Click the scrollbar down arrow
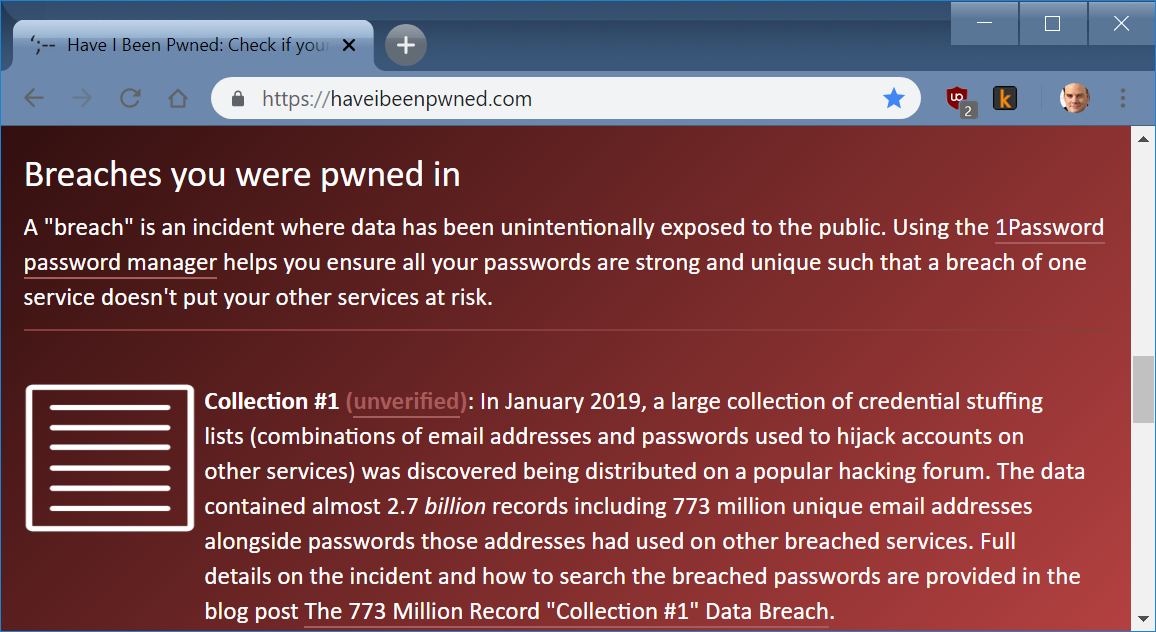1156x632 pixels. coord(1143,619)
